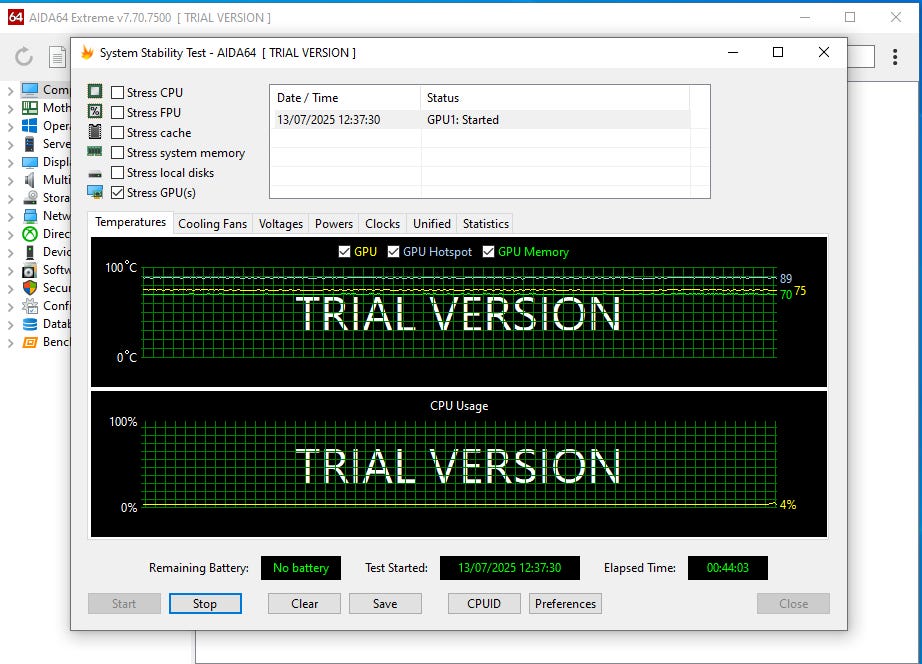Expand the Computer tree node arrow
The image size is (922, 664).
(10, 90)
